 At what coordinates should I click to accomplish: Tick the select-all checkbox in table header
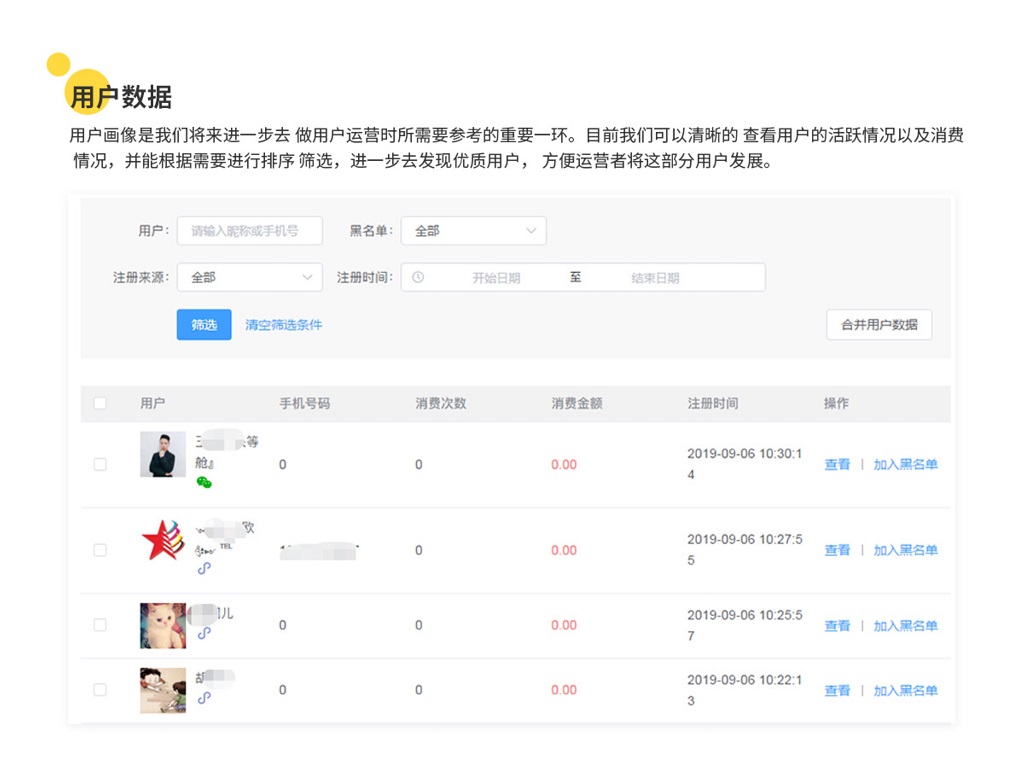100,403
